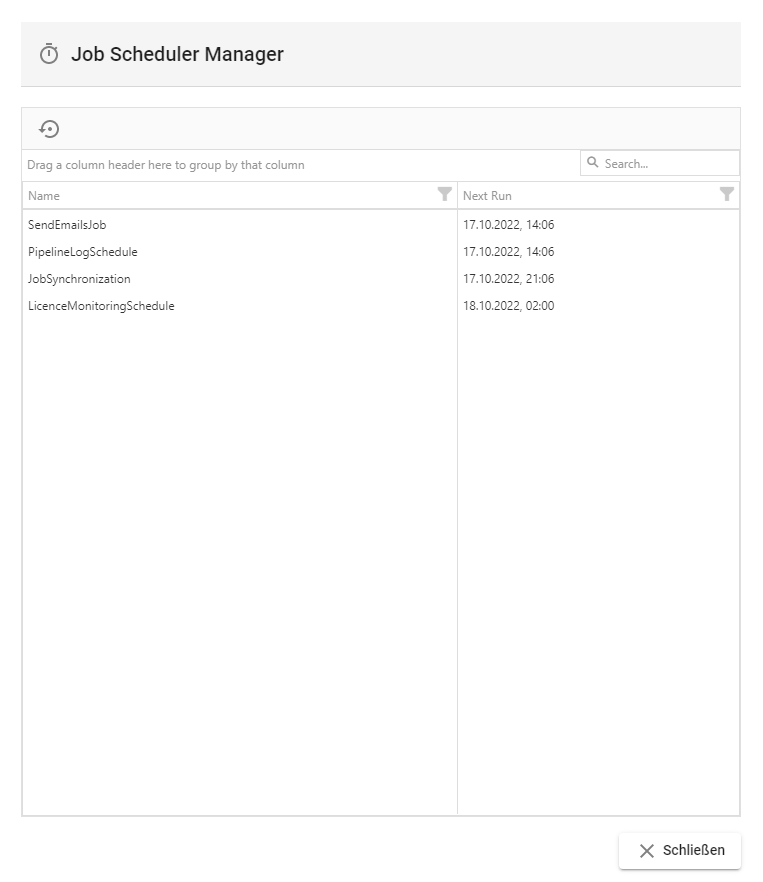Select the PipelineLogSchedule row
The width and height of the screenshot is (763, 882).
[x=83, y=252]
